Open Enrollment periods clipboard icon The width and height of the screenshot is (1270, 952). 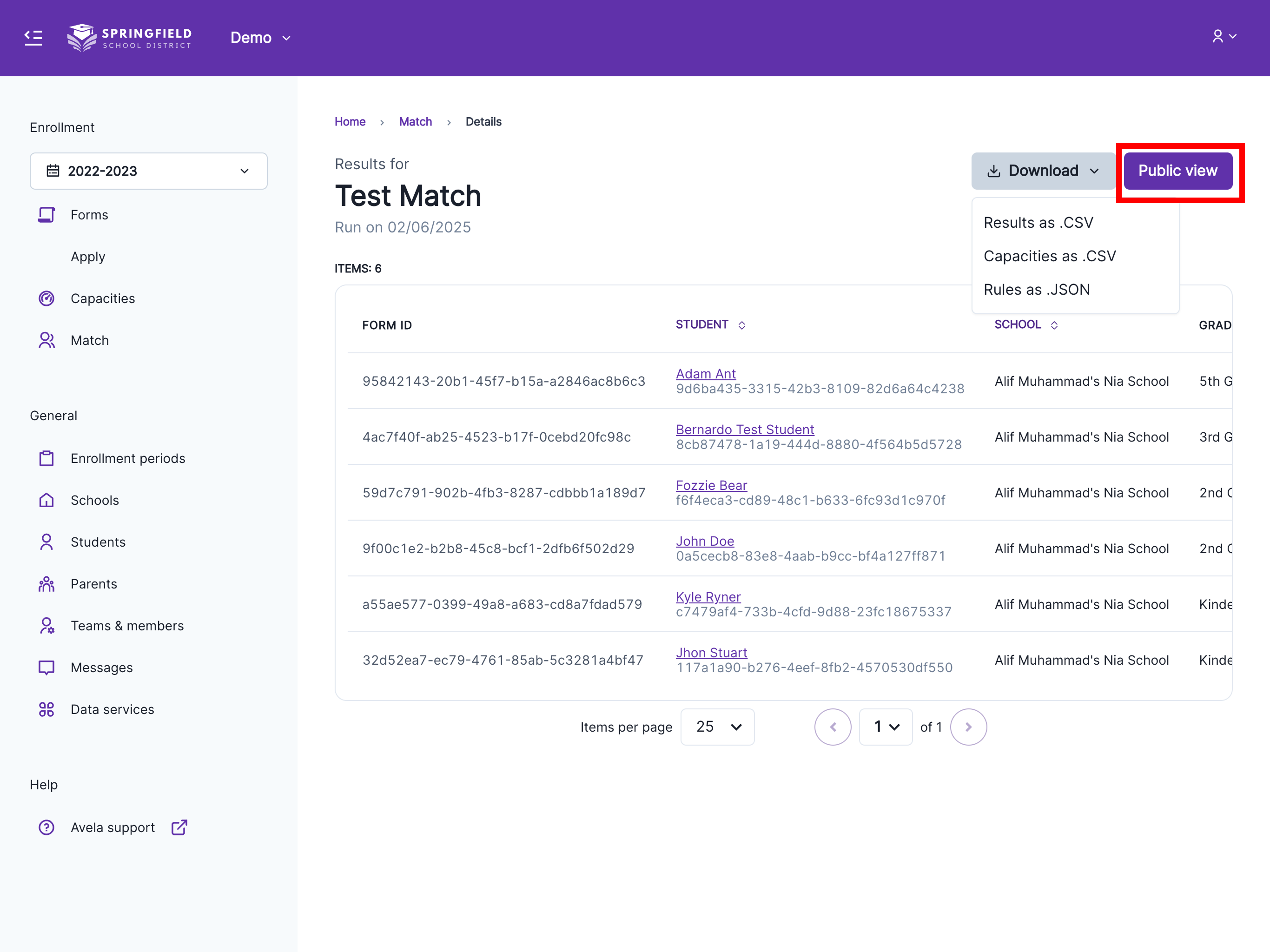46,458
